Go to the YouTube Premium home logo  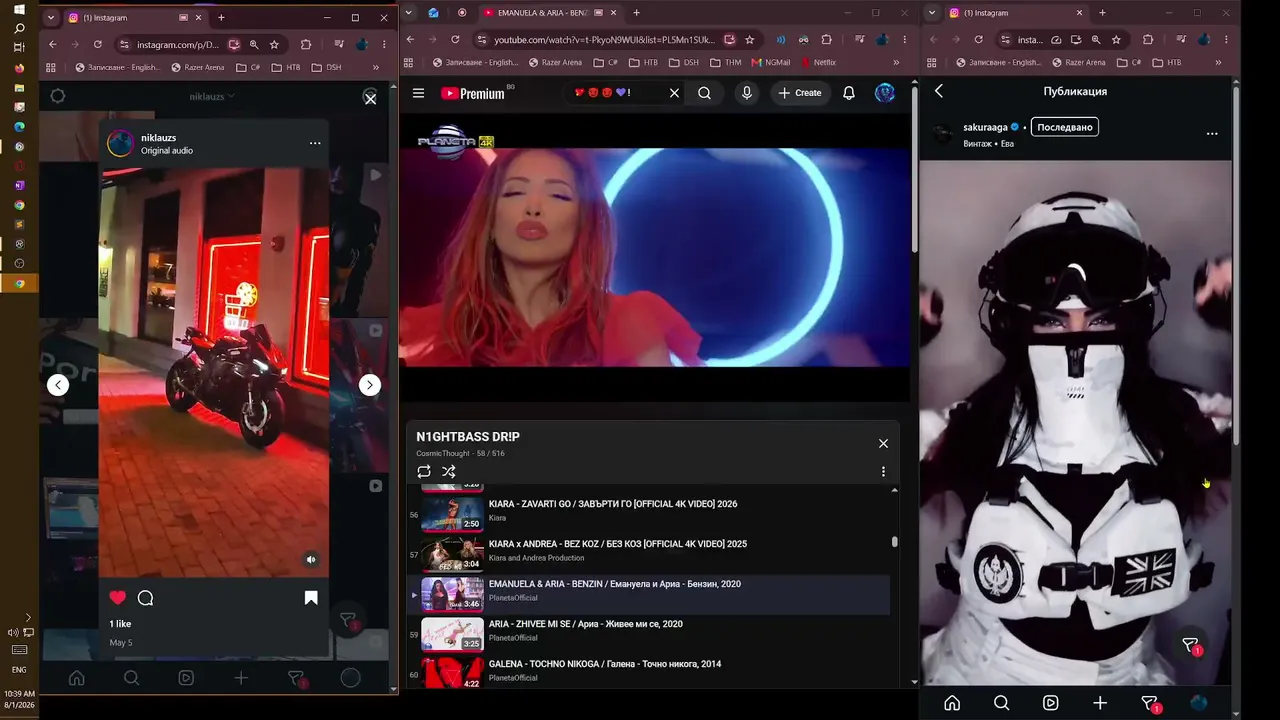tap(473, 93)
